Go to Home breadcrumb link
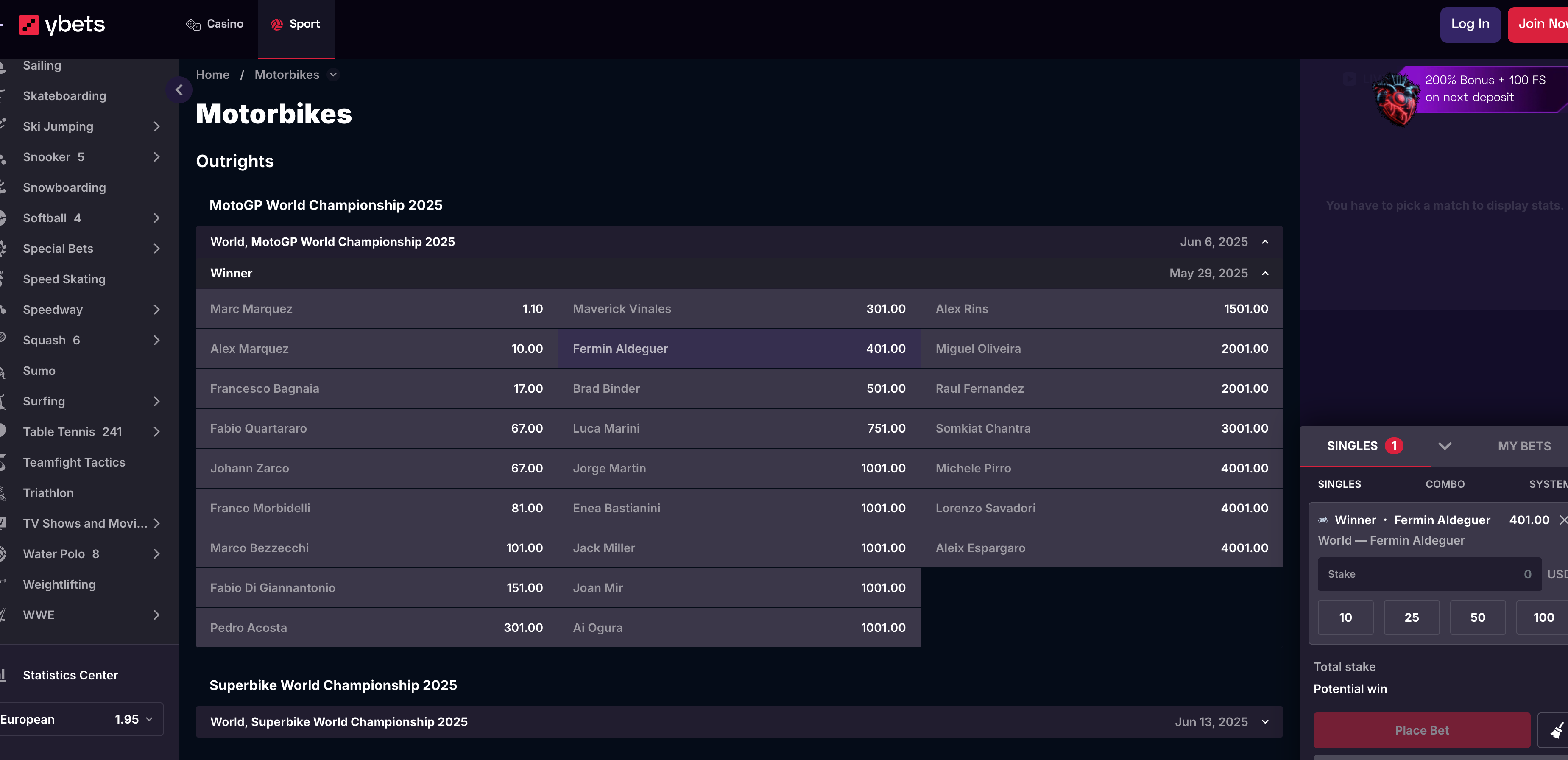 pyautogui.click(x=212, y=75)
